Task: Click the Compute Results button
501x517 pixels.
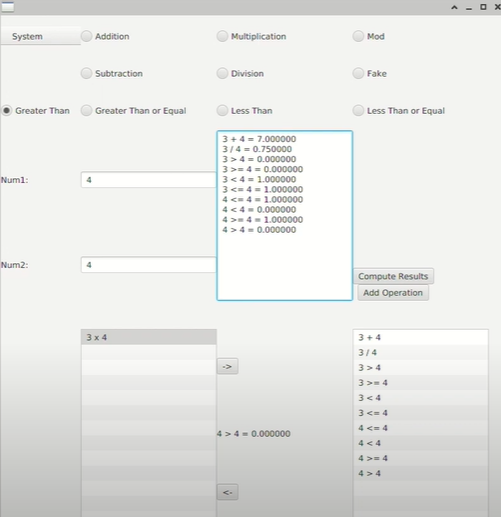Action: click(x=393, y=276)
